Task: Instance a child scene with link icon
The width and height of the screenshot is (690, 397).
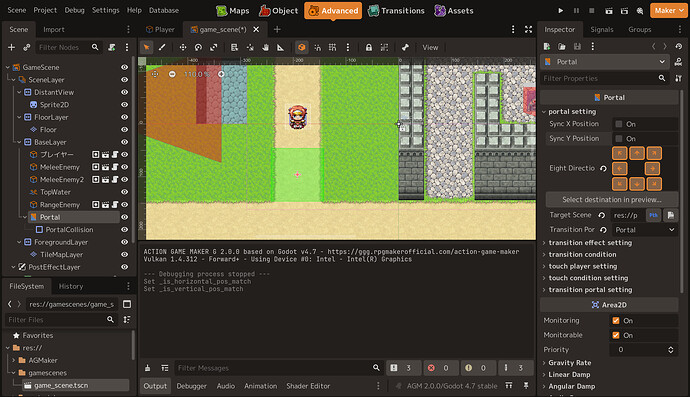Action: click(x=27, y=47)
